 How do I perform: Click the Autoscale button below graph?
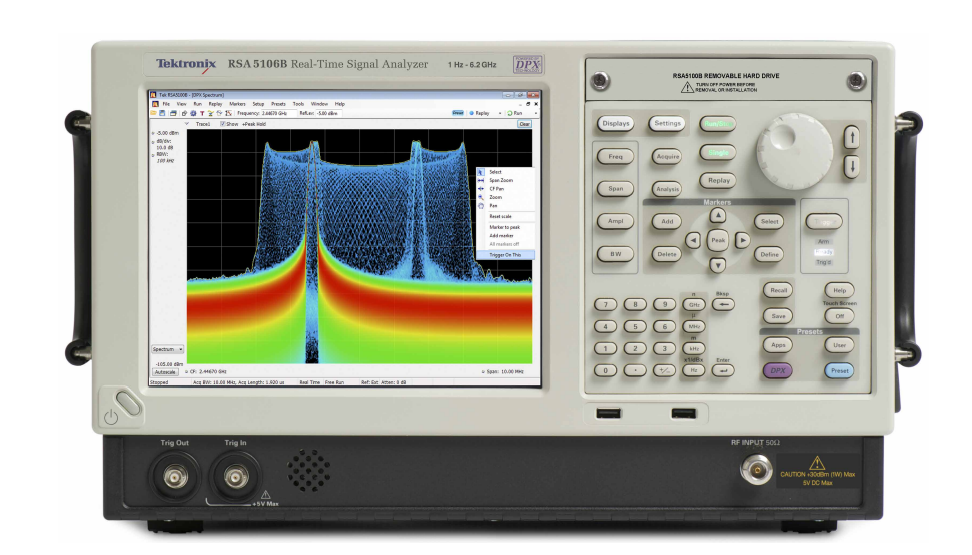pyautogui.click(x=166, y=372)
